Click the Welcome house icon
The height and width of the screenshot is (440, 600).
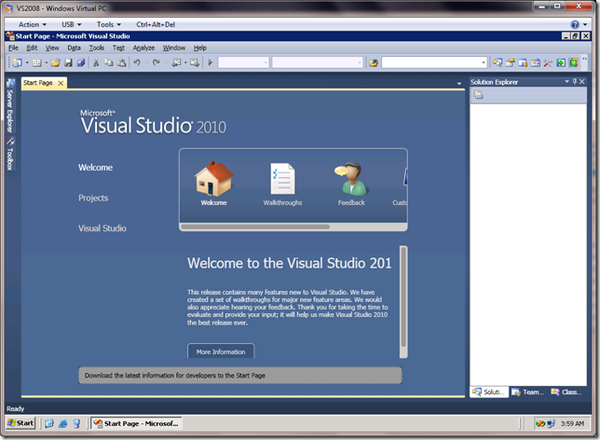click(x=214, y=179)
